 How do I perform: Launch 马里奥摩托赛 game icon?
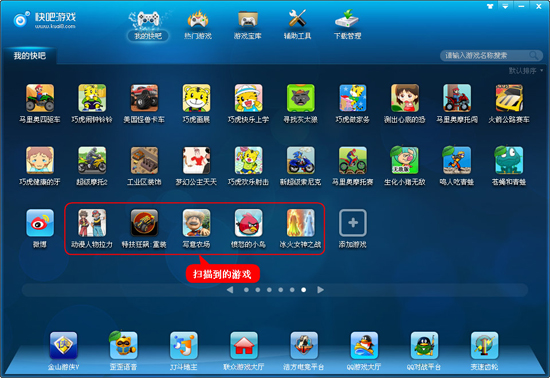coord(353,161)
